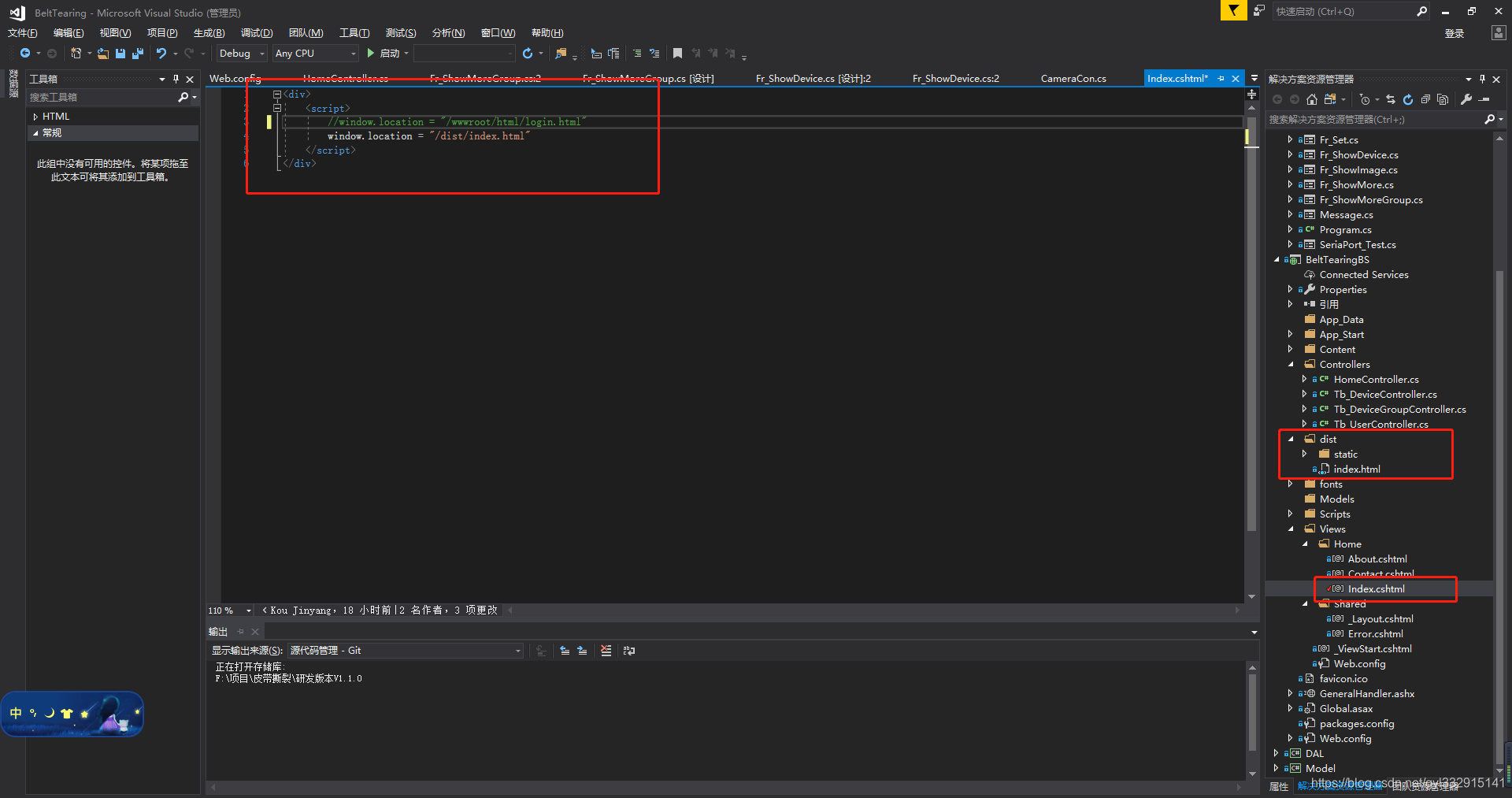Open the 帮助(H) Help menu
The image size is (1512, 798).
547,33
